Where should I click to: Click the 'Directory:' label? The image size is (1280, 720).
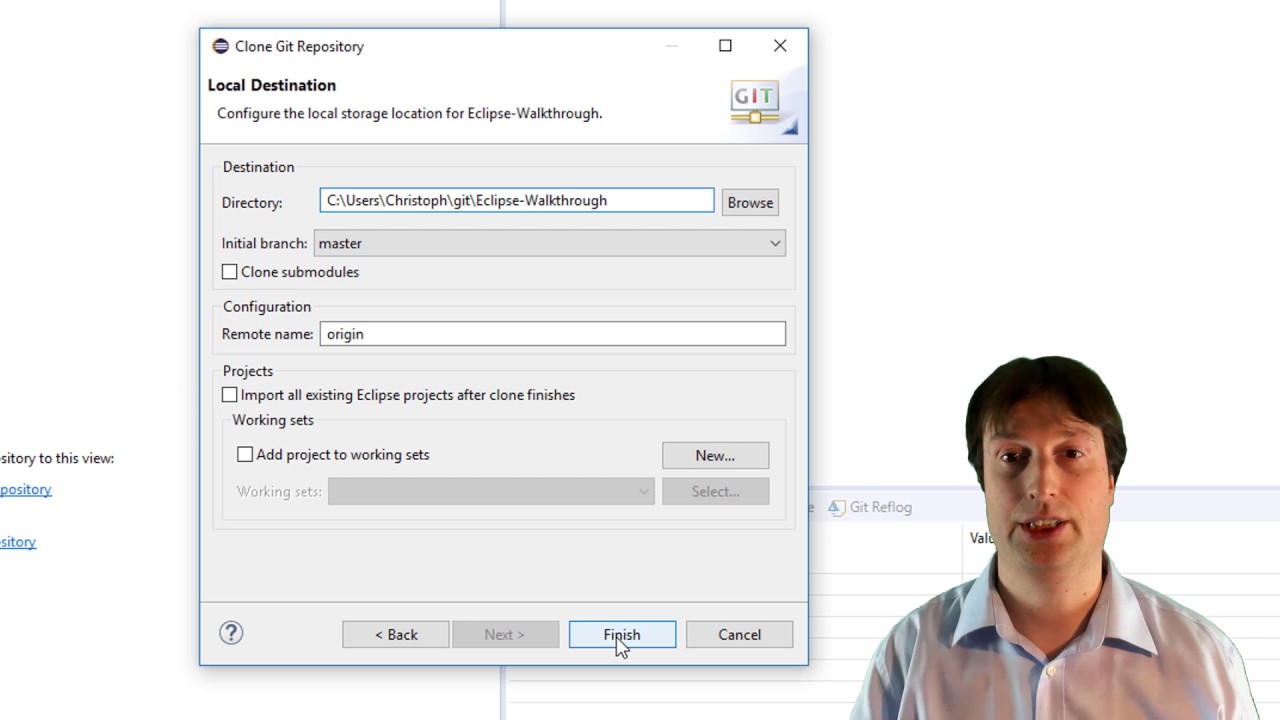(252, 202)
